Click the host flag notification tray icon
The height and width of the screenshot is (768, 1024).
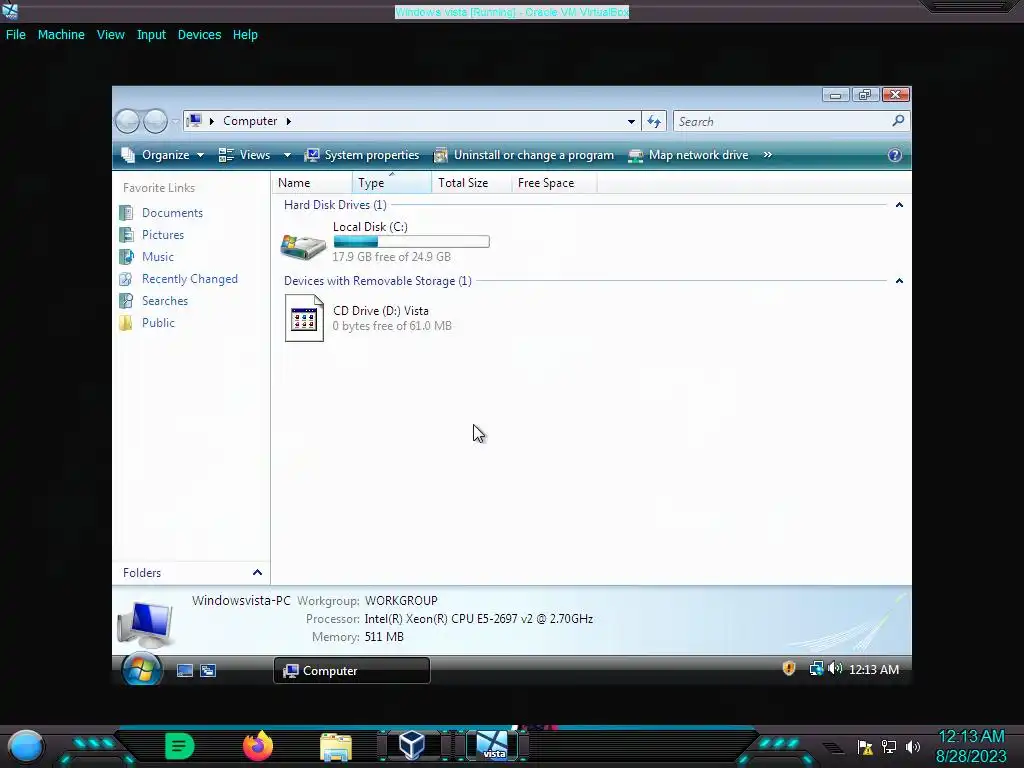[x=865, y=747]
